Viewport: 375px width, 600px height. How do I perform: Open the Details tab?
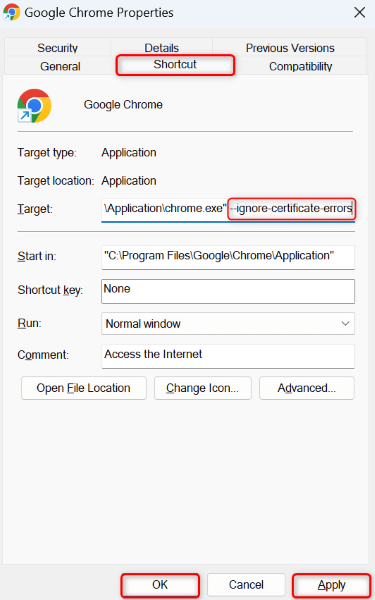coord(161,48)
